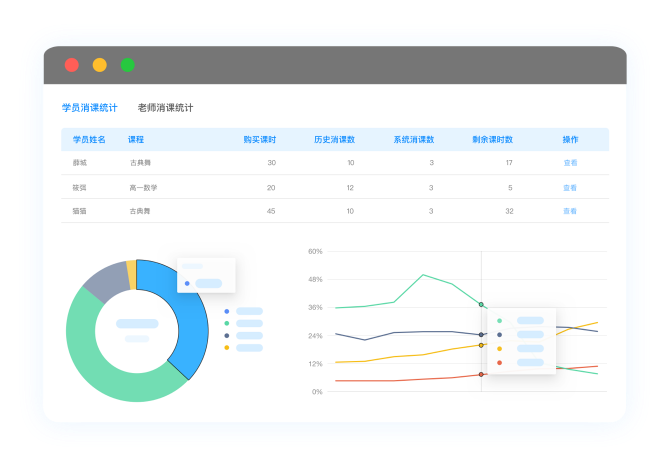Click the green data point on line chart

pos(481,304)
